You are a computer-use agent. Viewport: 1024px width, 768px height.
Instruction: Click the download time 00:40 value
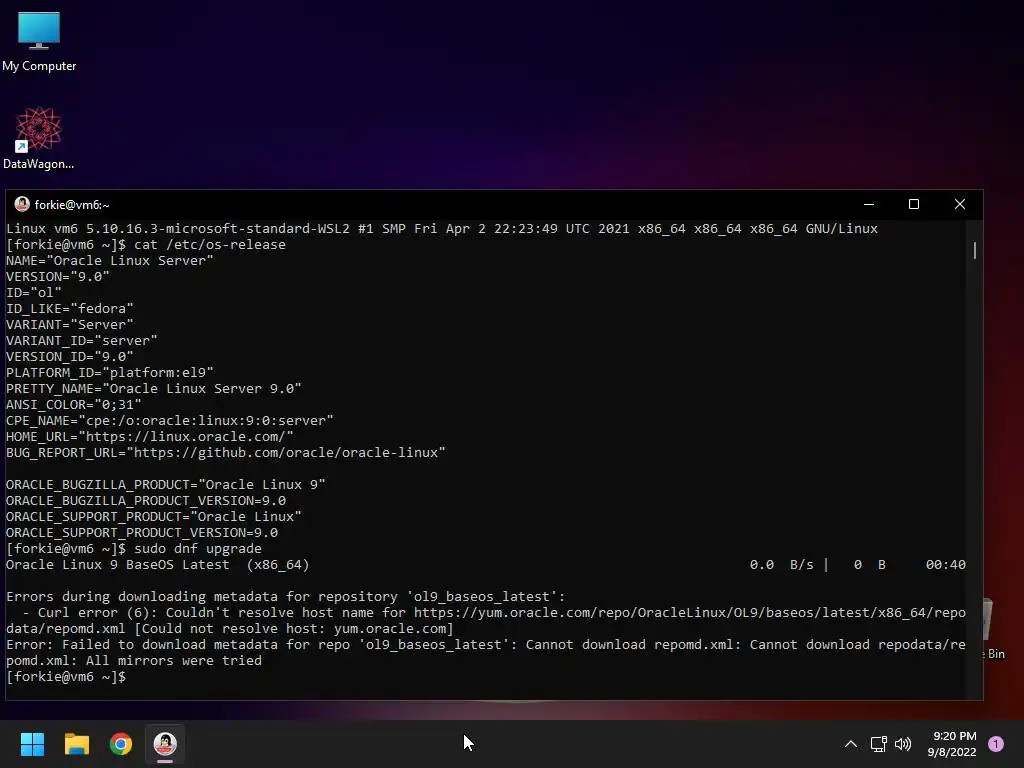945,565
